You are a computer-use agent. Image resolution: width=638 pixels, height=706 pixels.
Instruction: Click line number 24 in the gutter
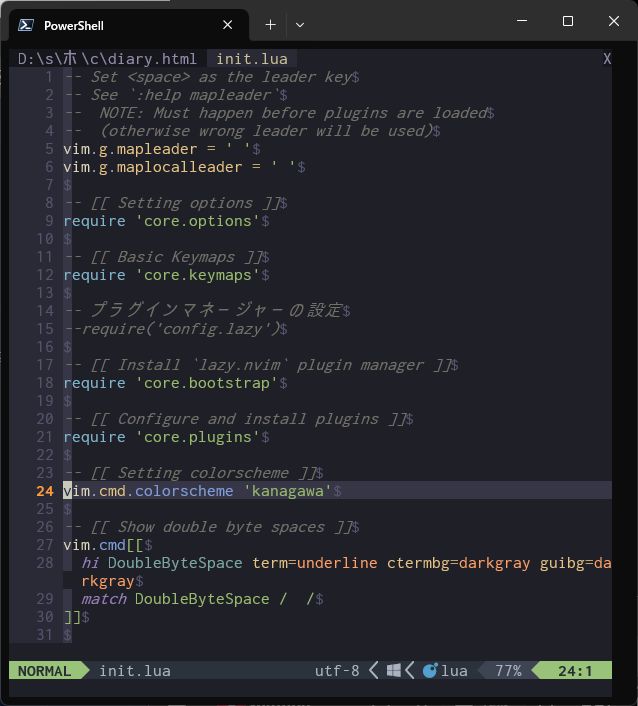click(44, 491)
